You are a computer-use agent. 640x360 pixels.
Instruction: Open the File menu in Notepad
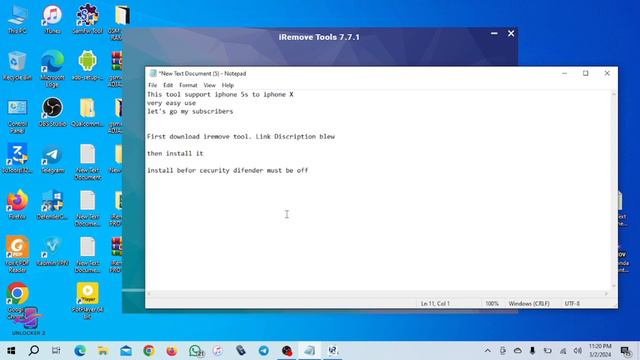click(x=153, y=85)
